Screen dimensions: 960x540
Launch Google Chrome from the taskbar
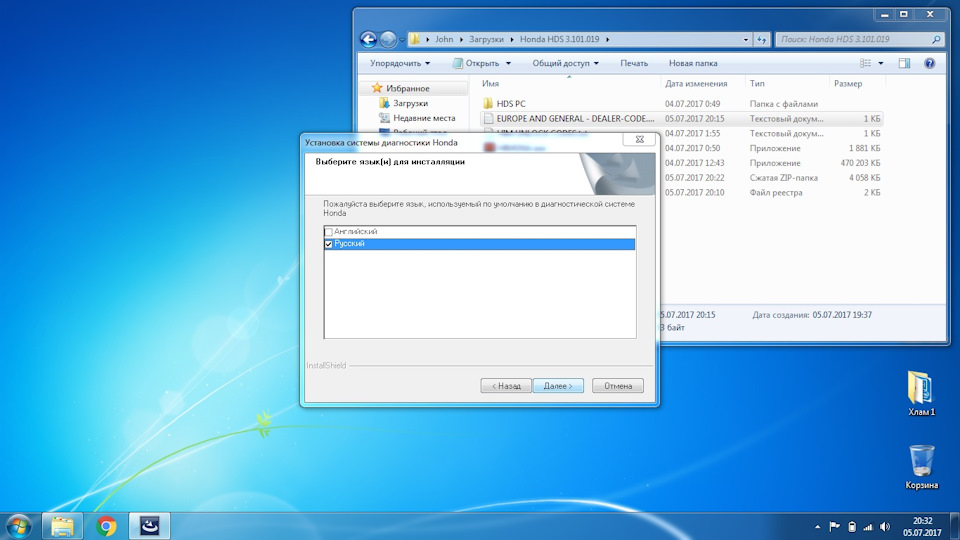point(106,527)
